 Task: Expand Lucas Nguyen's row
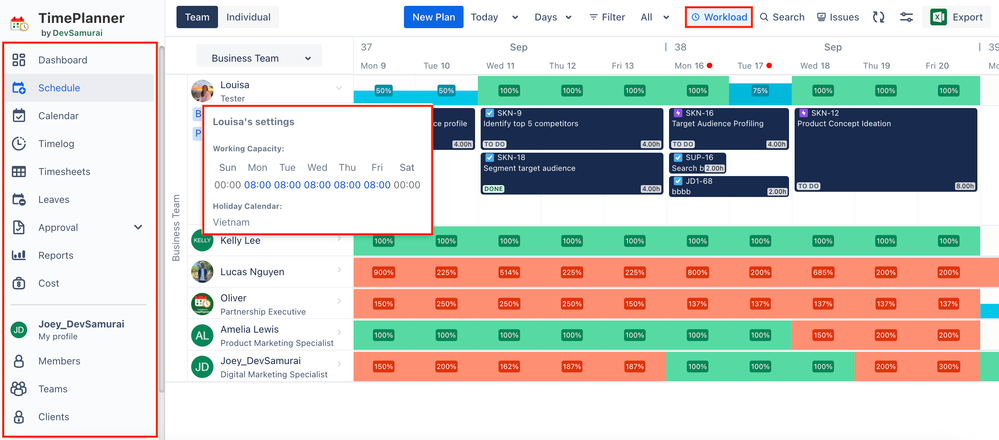coord(339,270)
